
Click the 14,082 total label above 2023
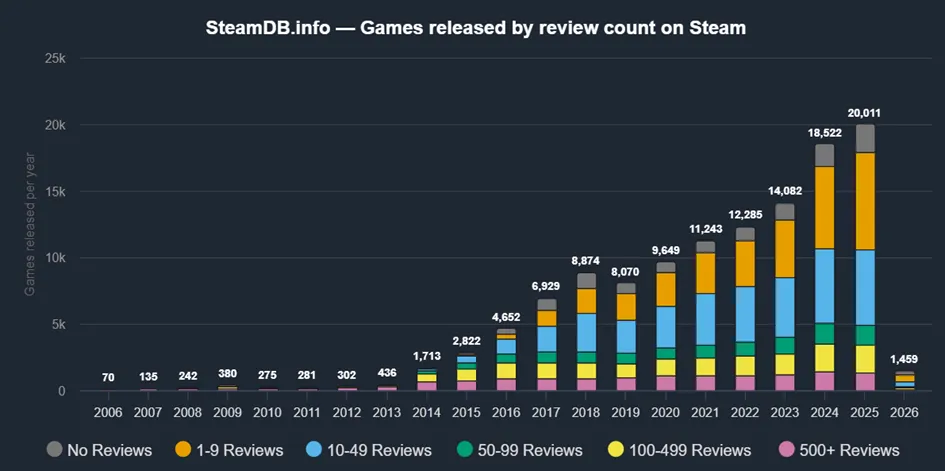[x=785, y=192]
